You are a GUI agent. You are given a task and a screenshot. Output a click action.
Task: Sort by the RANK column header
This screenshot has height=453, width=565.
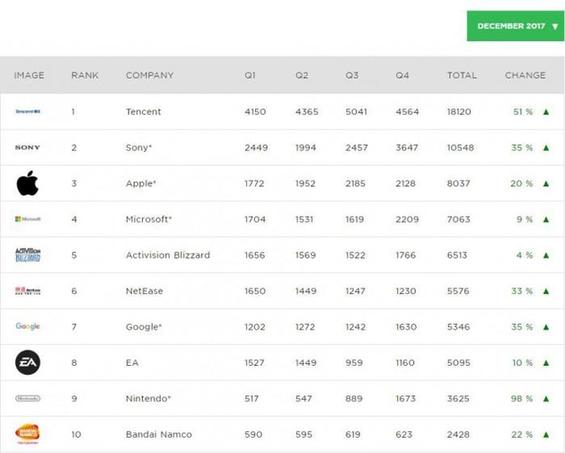point(85,75)
